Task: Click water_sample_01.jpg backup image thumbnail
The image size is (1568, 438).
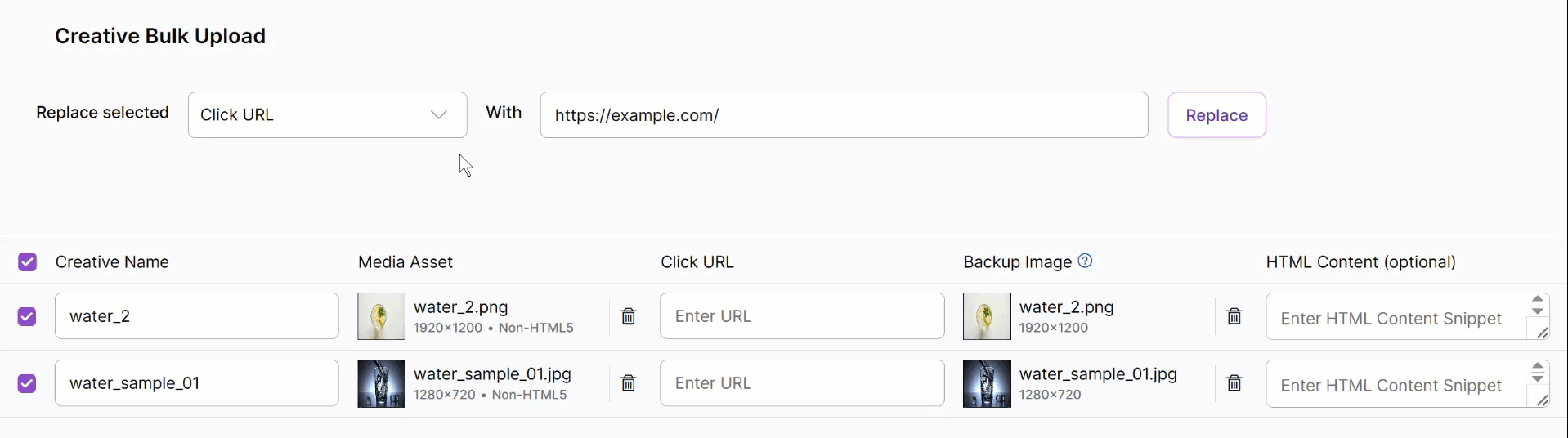Action: coord(987,383)
